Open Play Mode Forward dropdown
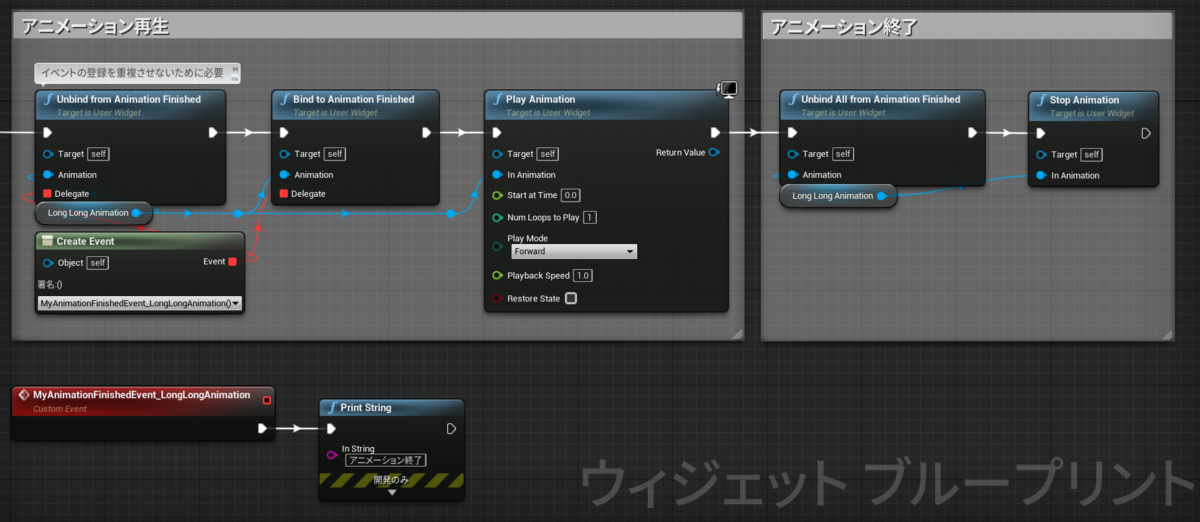 [574, 252]
